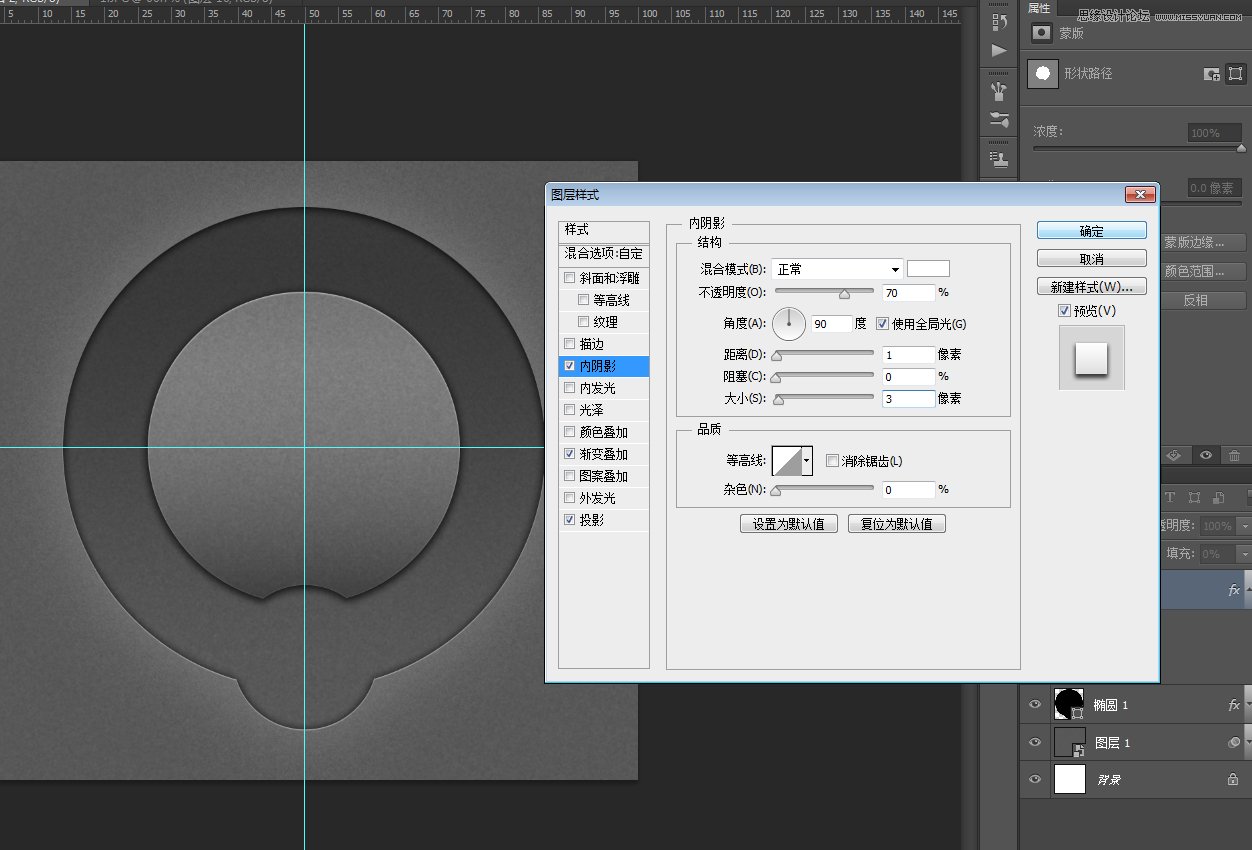Click 复位为默认值 button
This screenshot has height=850, width=1252.
(896, 524)
